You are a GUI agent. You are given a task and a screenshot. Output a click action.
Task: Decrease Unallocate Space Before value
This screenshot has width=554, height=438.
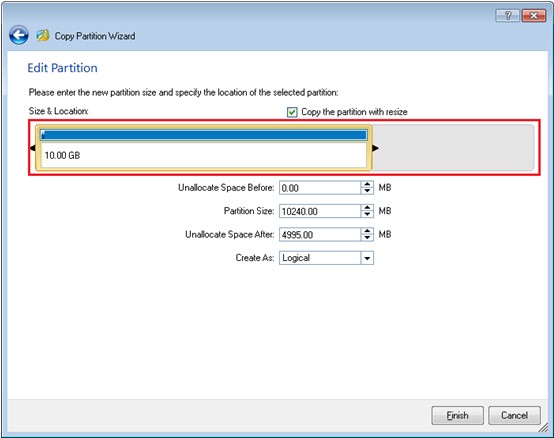[x=367, y=191]
